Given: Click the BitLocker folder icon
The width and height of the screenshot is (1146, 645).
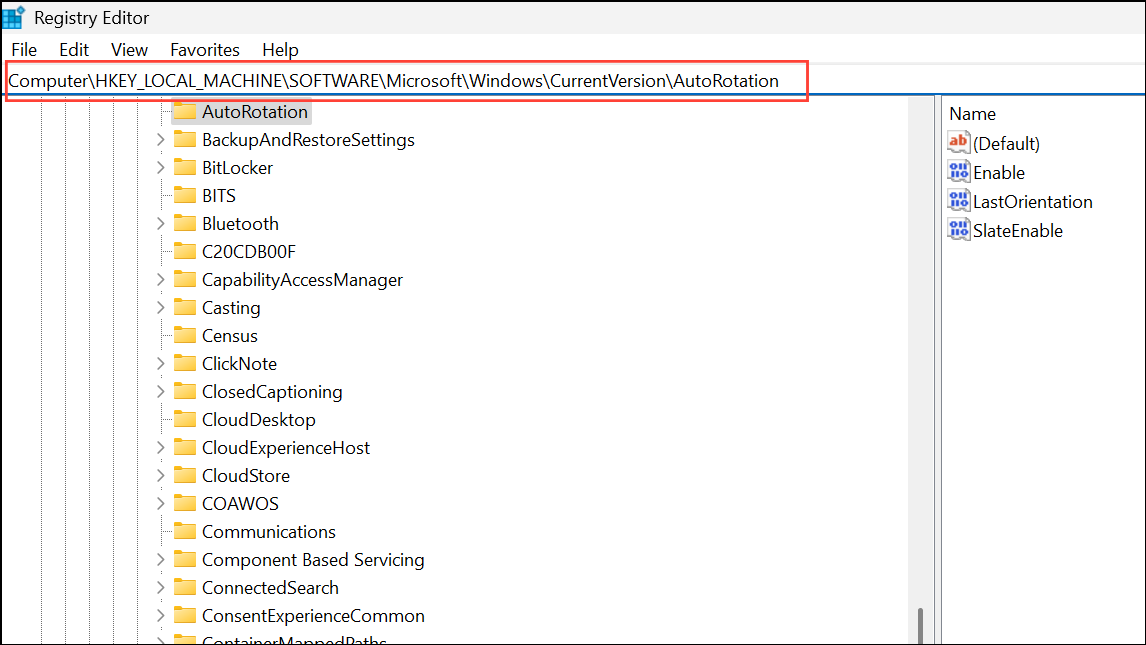Looking at the screenshot, I should (x=184, y=167).
